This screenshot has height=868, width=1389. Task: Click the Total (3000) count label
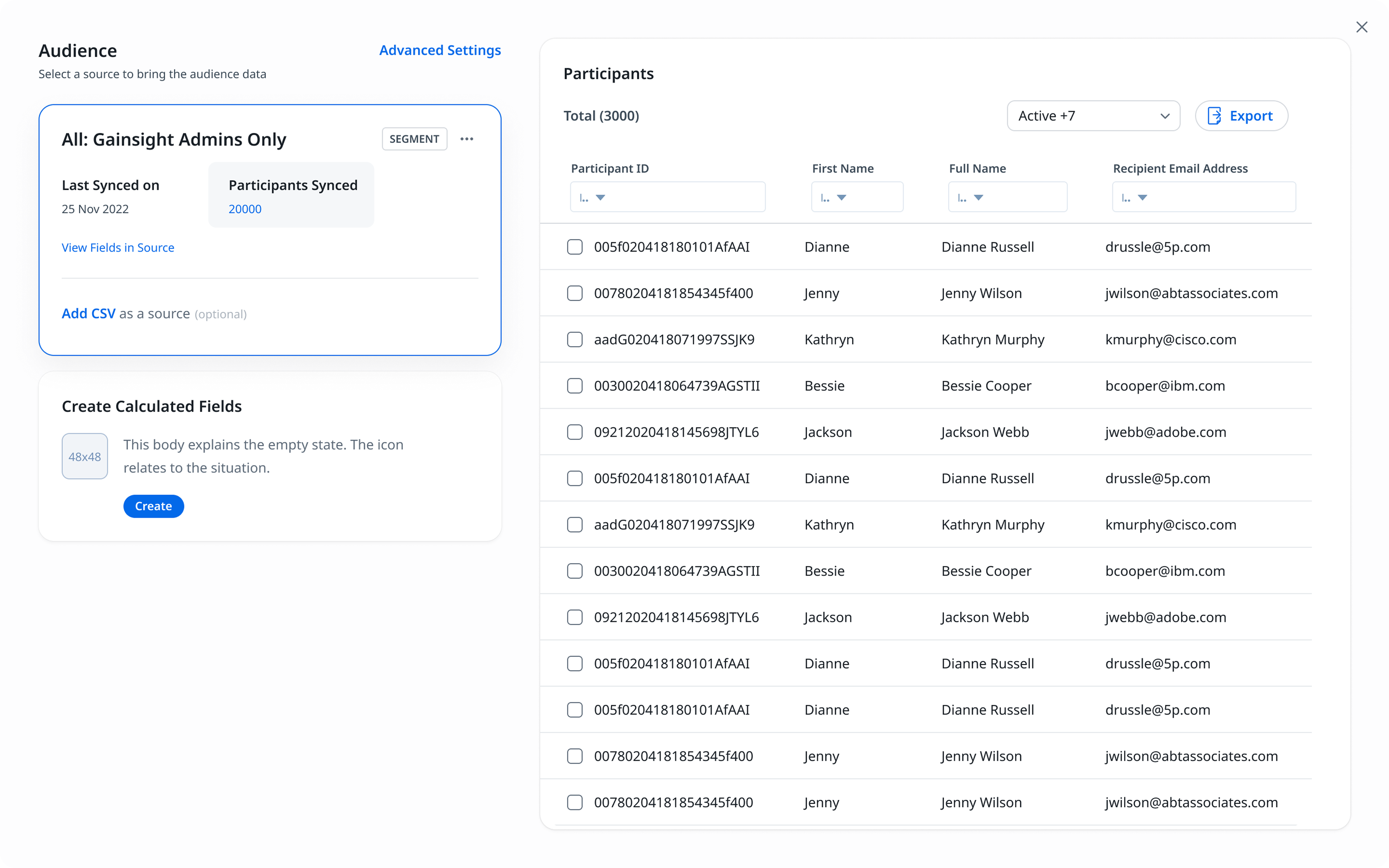tap(601, 116)
